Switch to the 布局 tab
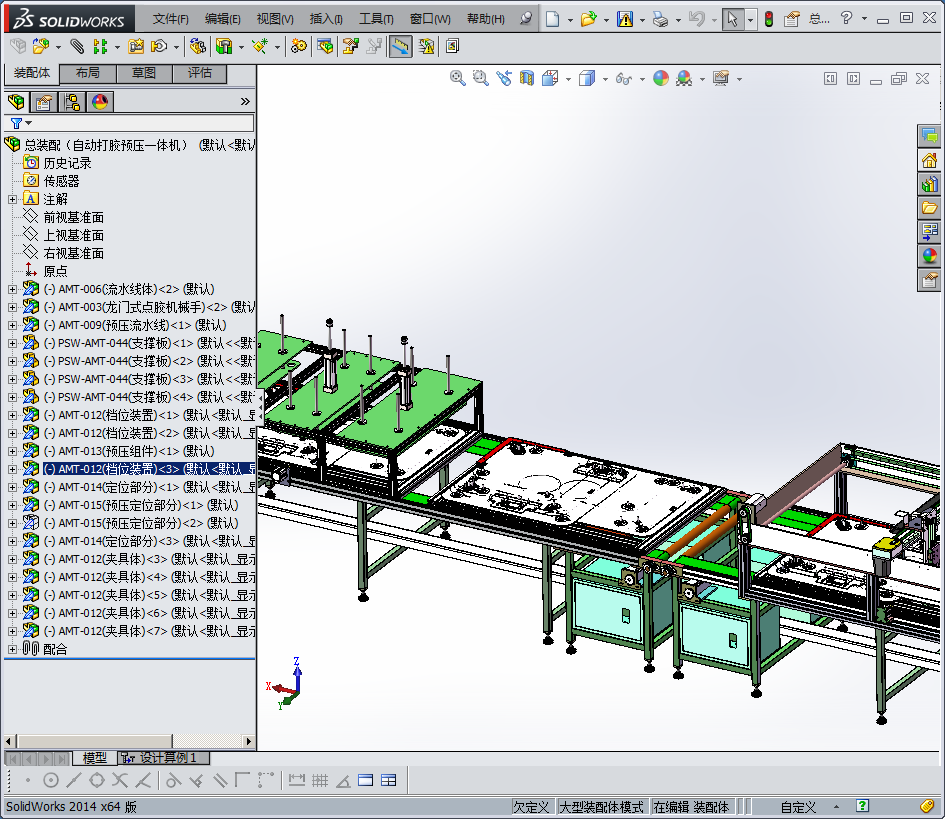 click(87, 73)
